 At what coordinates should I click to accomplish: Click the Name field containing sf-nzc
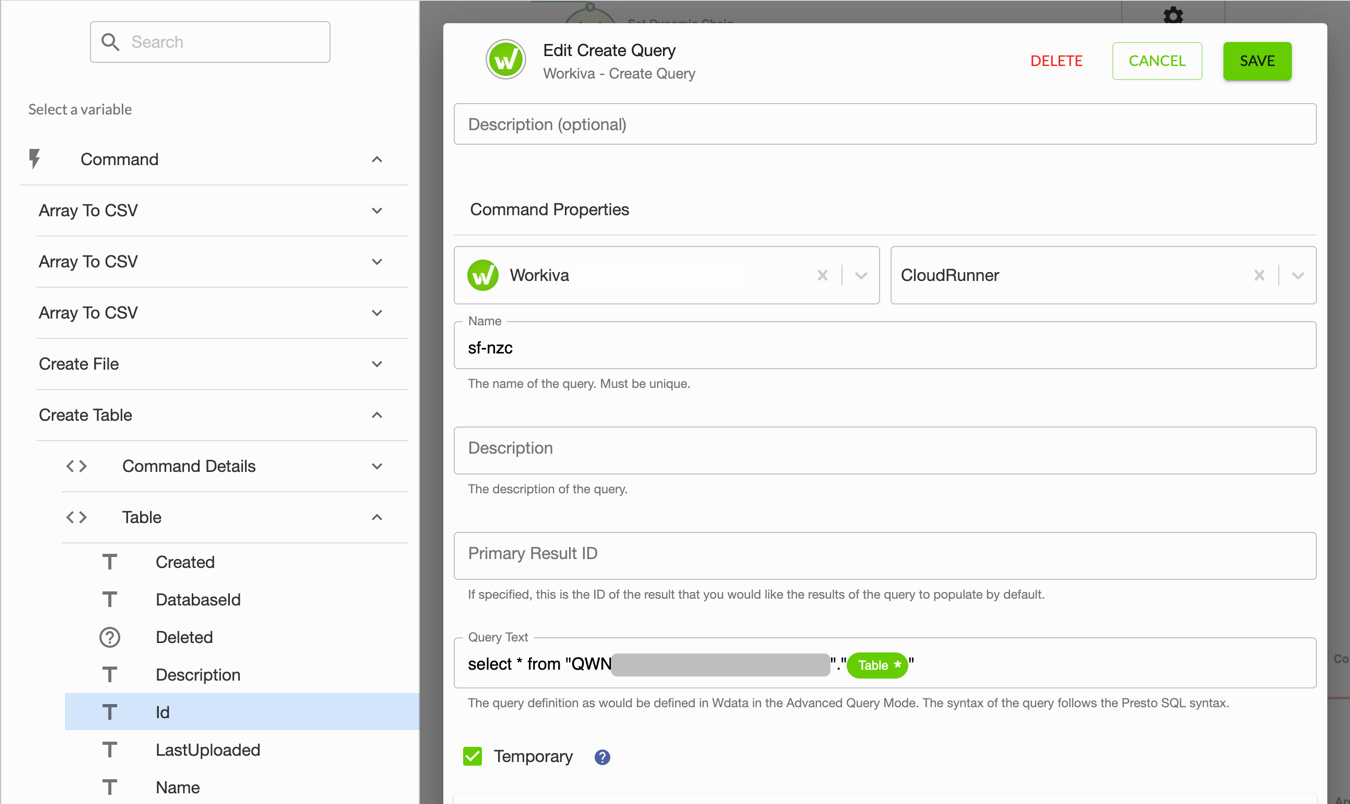pyautogui.click(x=885, y=346)
